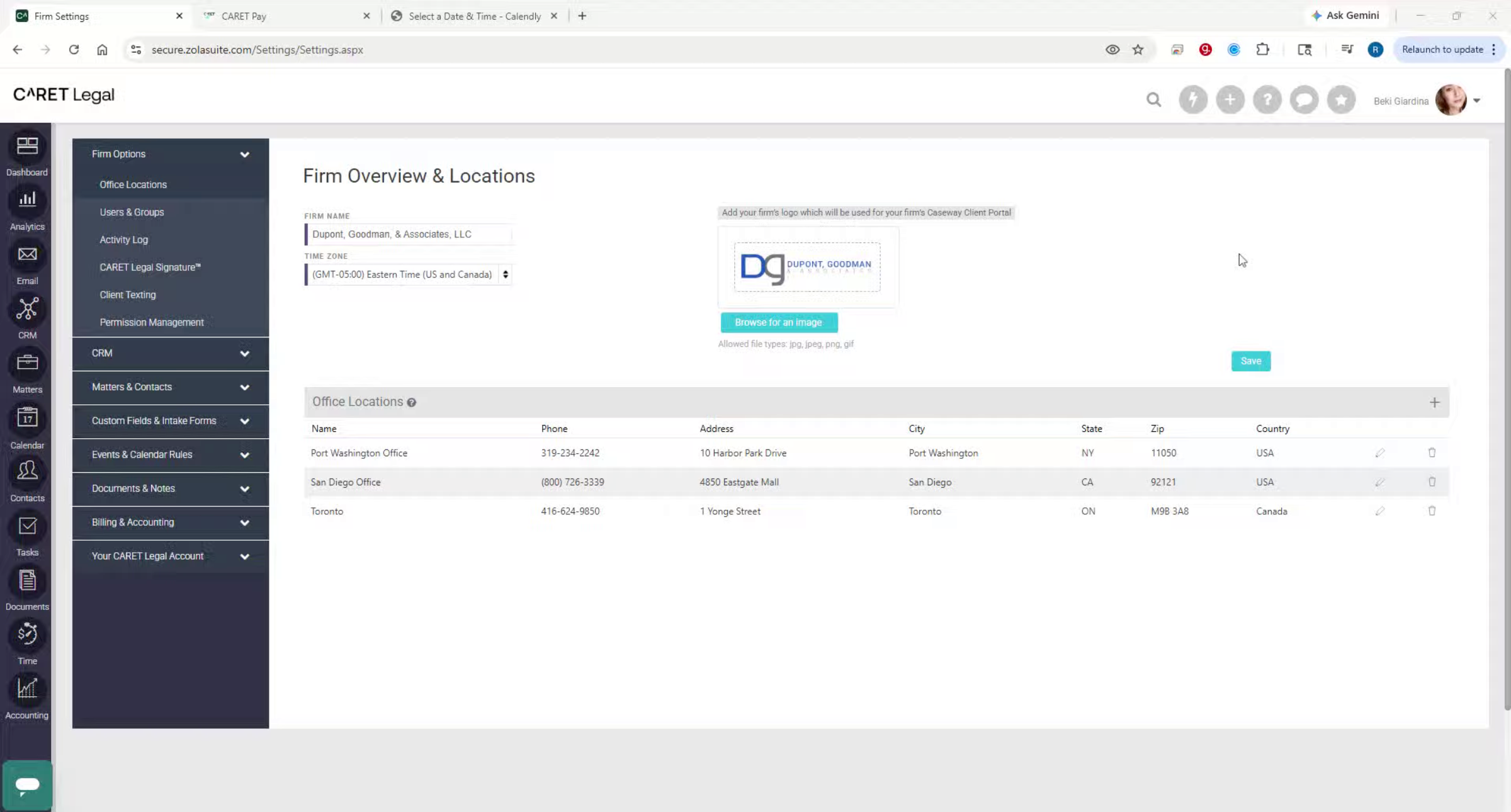This screenshot has height=812, width=1511.
Task: Click the plus add-new icon in header
Action: [1230, 99]
